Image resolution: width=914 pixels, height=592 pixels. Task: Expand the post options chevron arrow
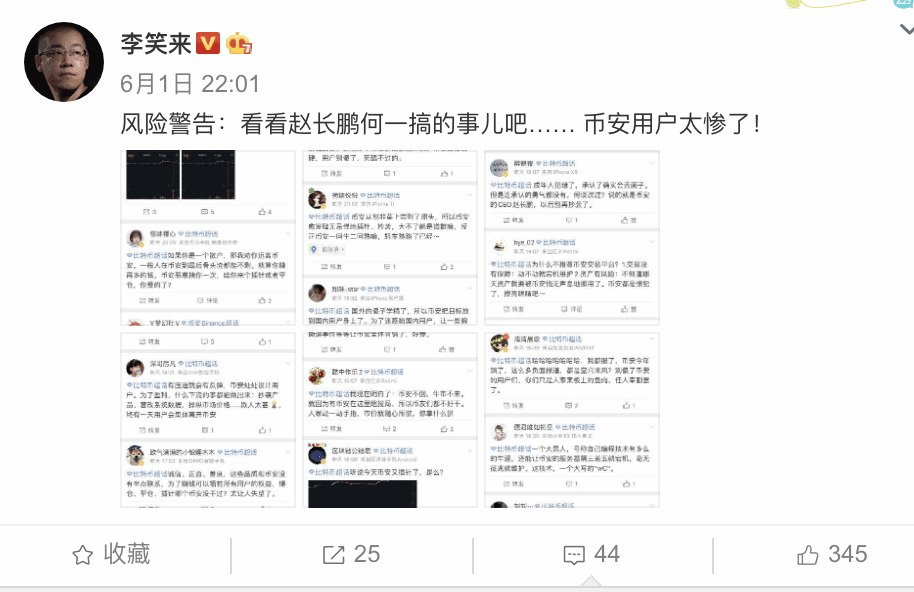tap(907, 29)
